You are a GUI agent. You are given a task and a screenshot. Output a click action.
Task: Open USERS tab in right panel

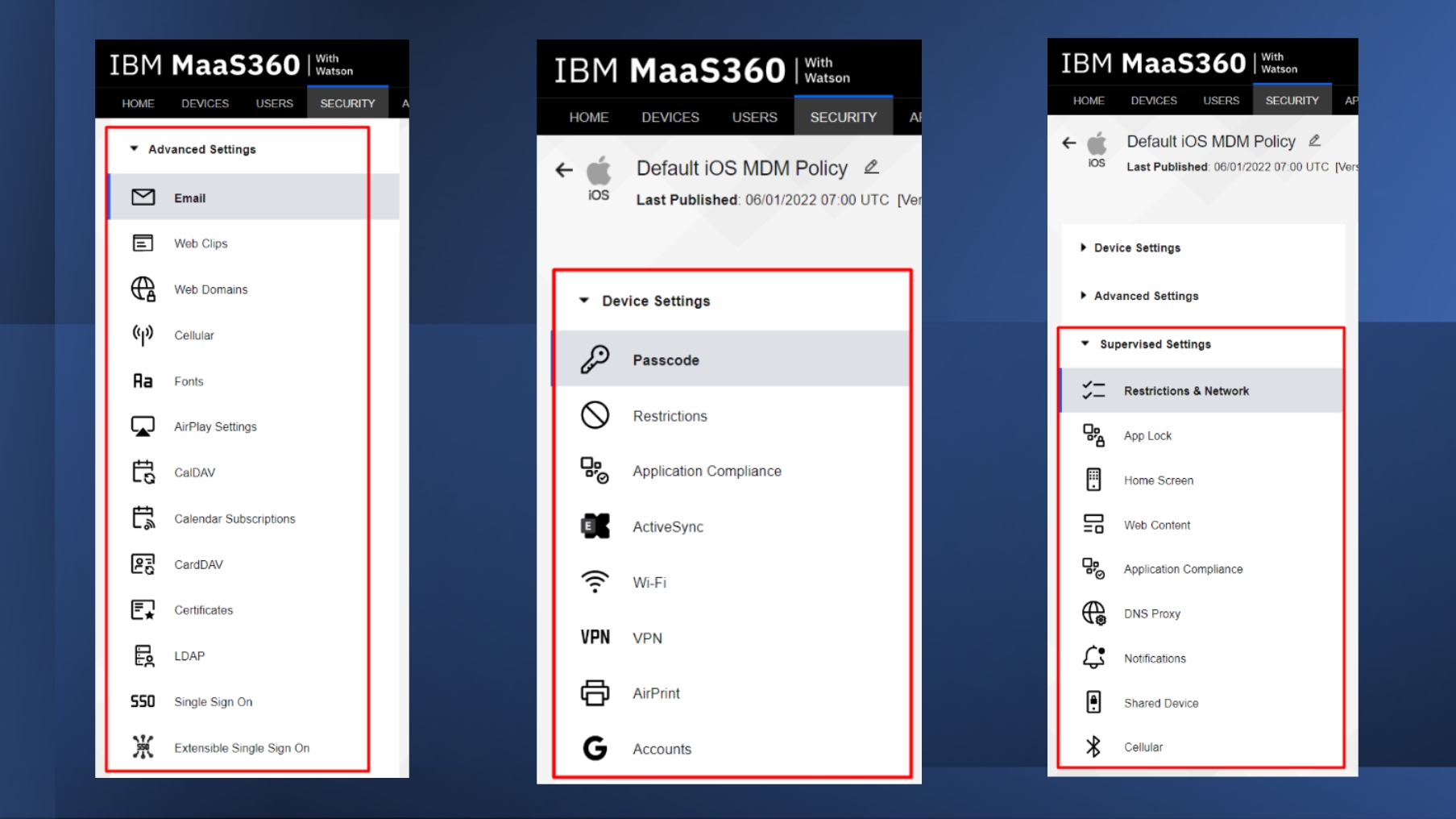(1221, 100)
